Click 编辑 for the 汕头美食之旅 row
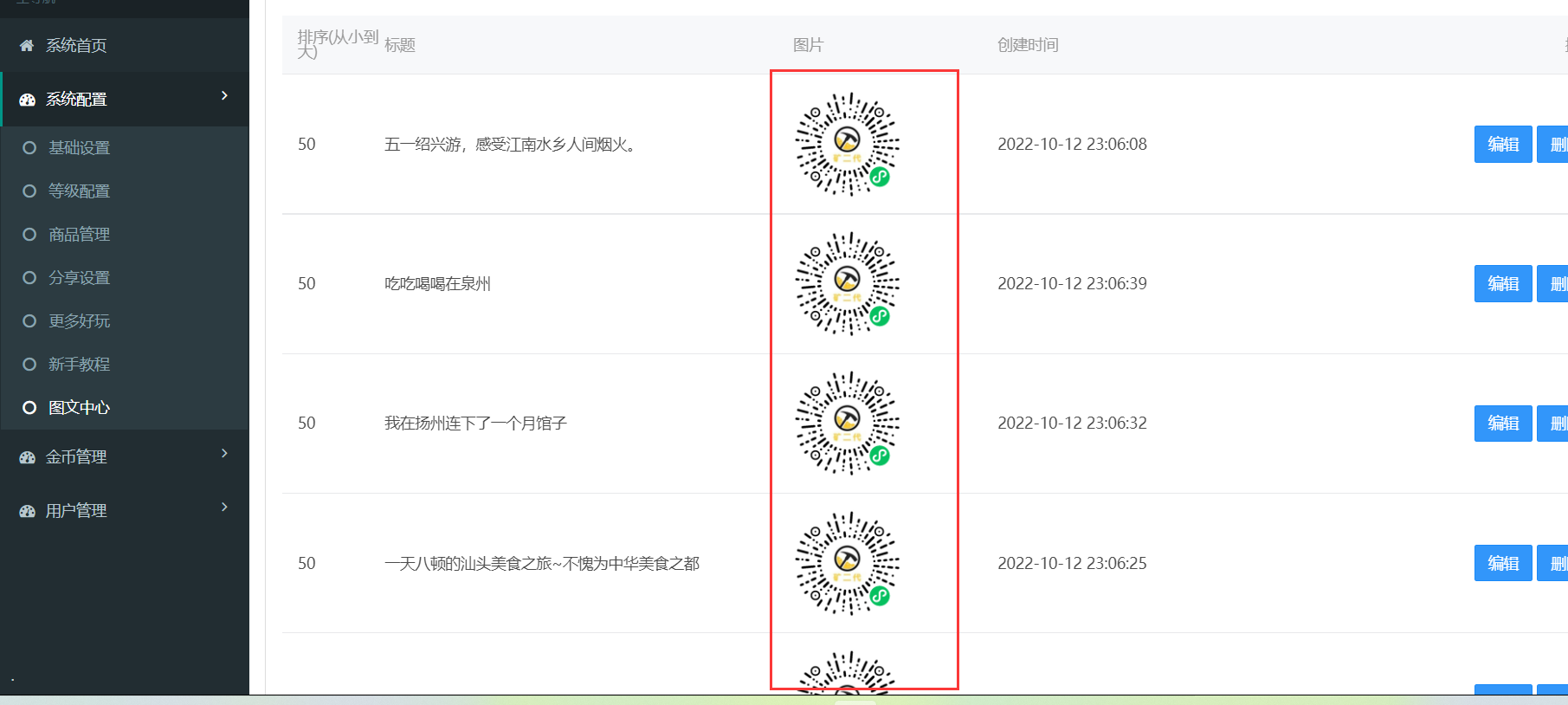 (1503, 564)
